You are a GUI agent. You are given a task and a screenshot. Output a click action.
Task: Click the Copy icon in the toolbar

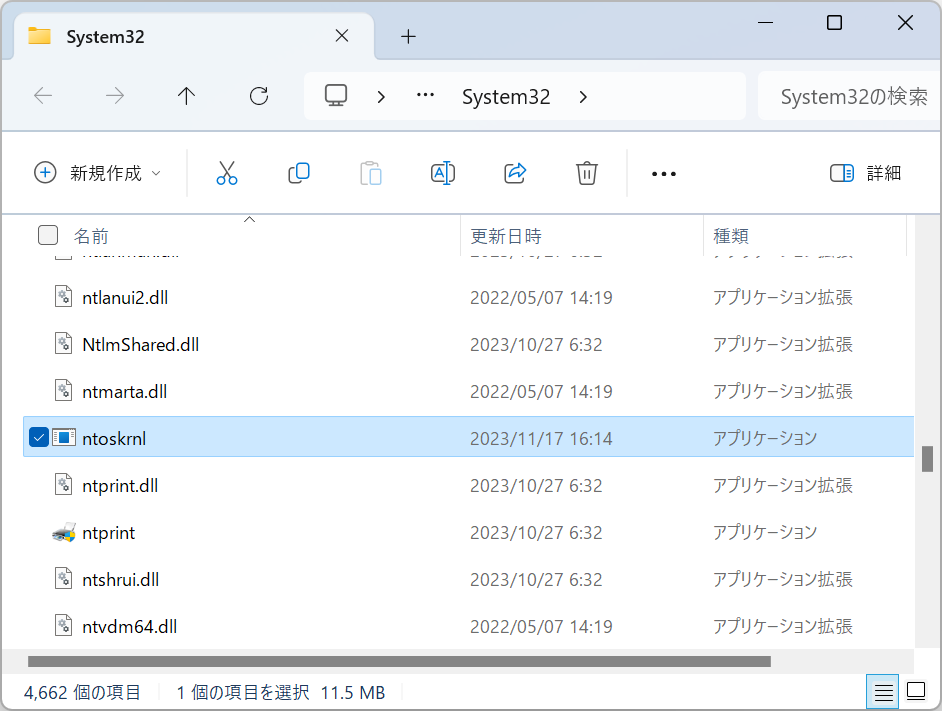[299, 172]
